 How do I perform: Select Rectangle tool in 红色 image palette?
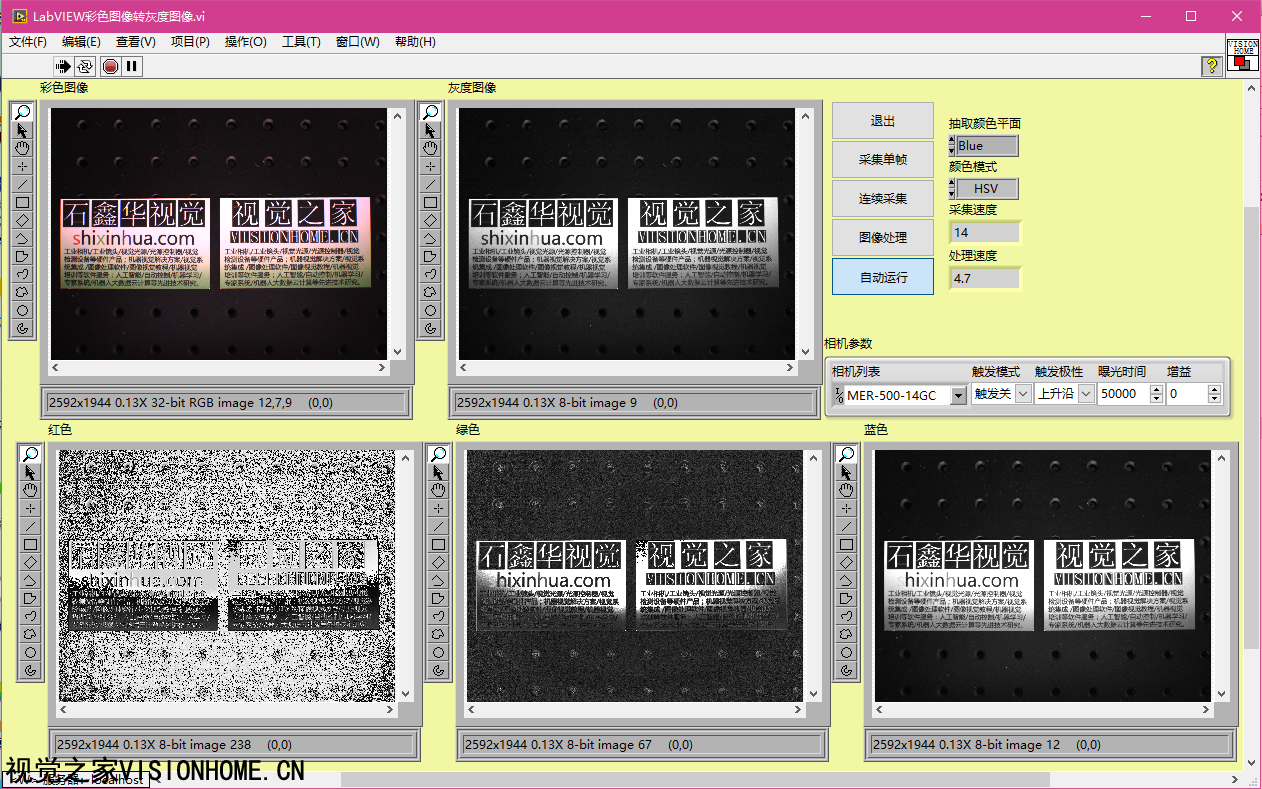click(x=30, y=544)
